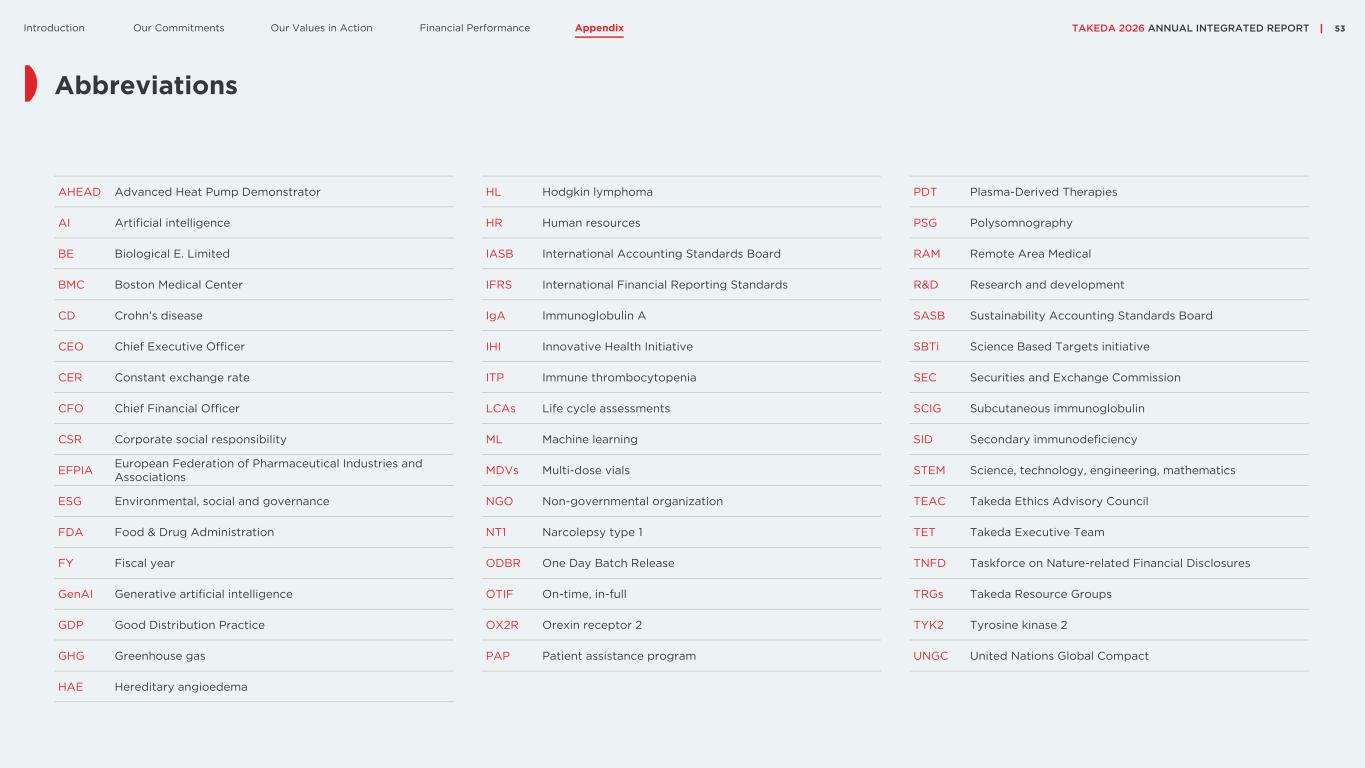The image size is (1365, 768).
Task: Switch to Our Values in Action tab
Action: (321, 28)
